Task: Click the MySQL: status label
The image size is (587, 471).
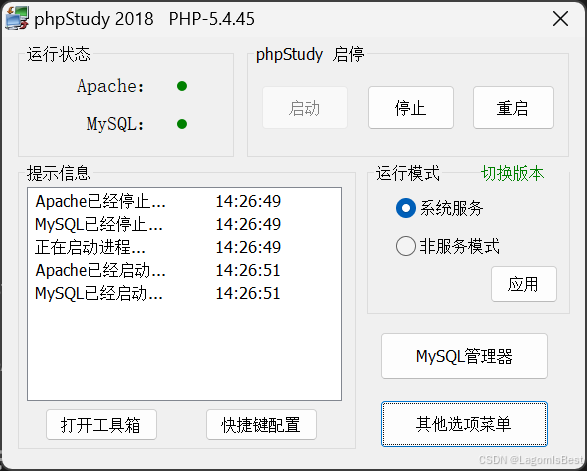Action: coord(115,124)
